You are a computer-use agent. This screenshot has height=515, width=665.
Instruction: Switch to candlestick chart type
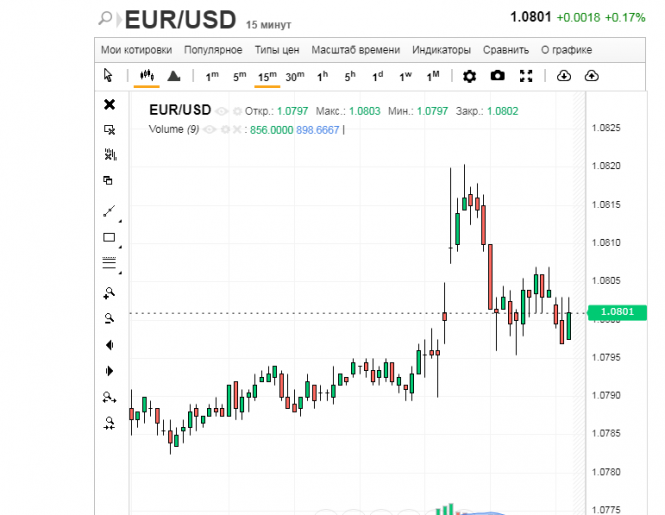click(x=147, y=76)
